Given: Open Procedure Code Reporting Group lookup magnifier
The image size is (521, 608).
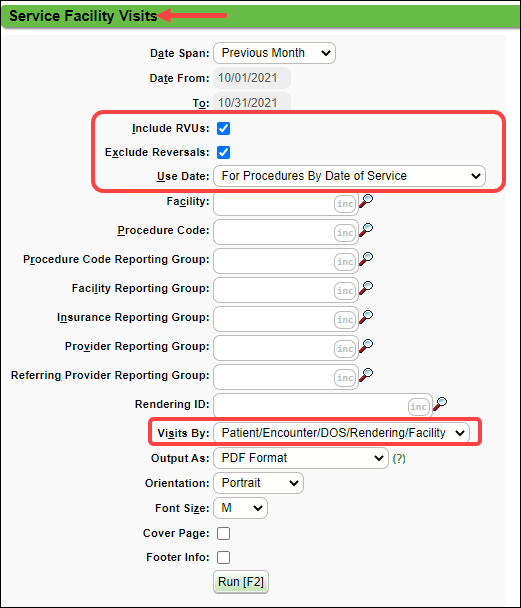Looking at the screenshot, I should [x=366, y=259].
